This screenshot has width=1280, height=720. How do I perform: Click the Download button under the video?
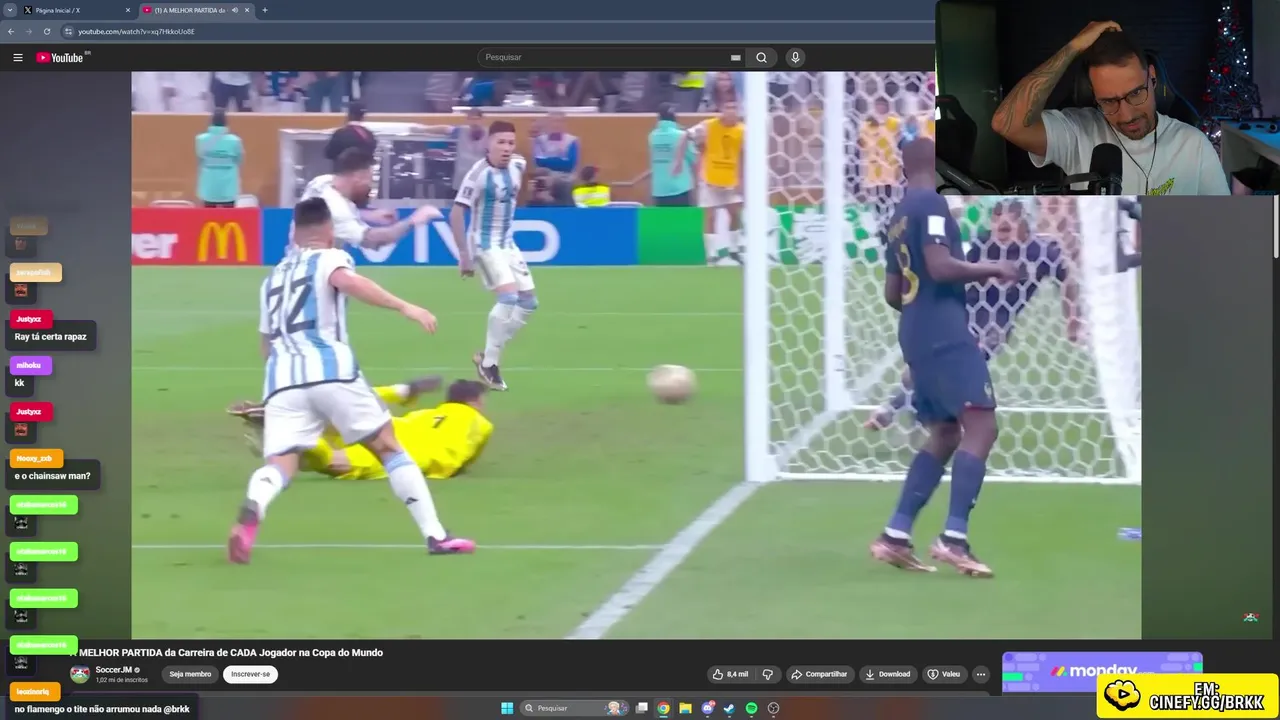887,674
